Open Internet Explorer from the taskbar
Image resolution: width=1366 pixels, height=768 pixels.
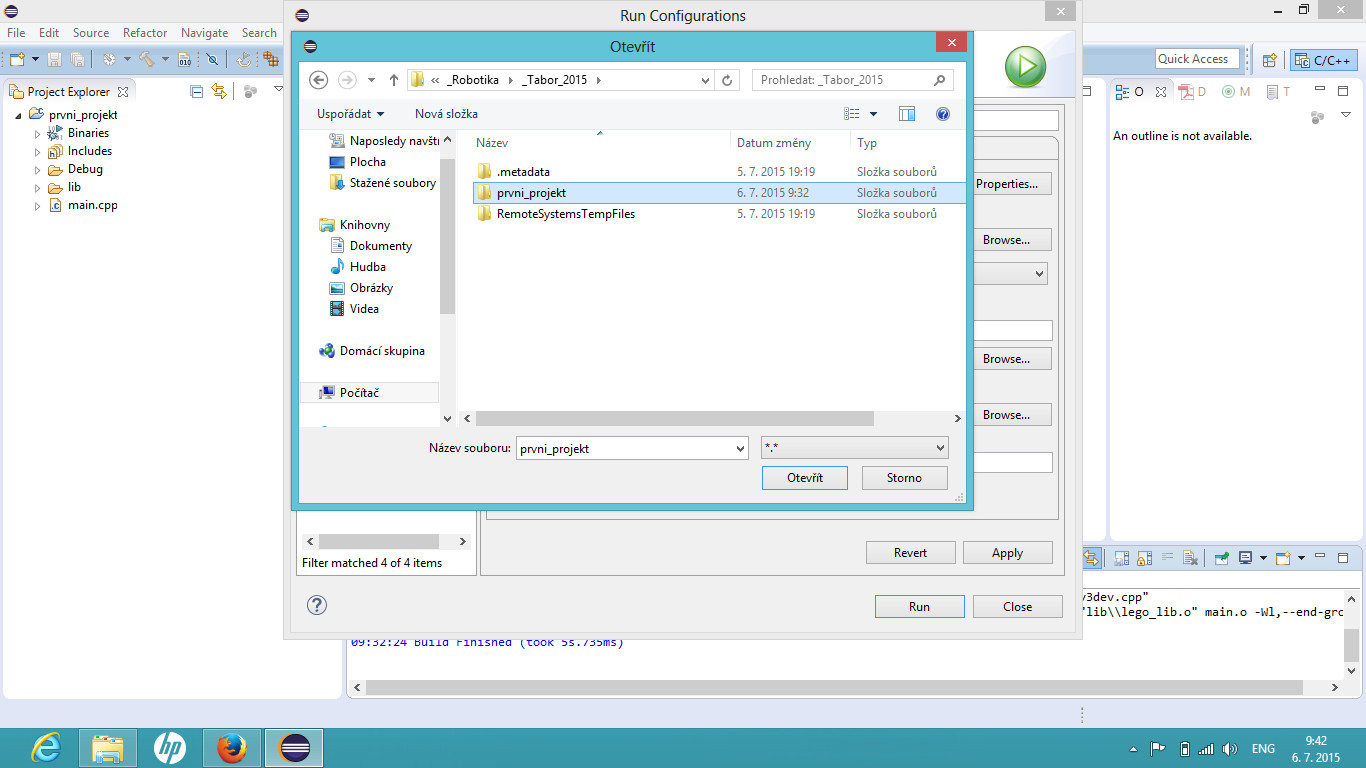tap(46, 747)
